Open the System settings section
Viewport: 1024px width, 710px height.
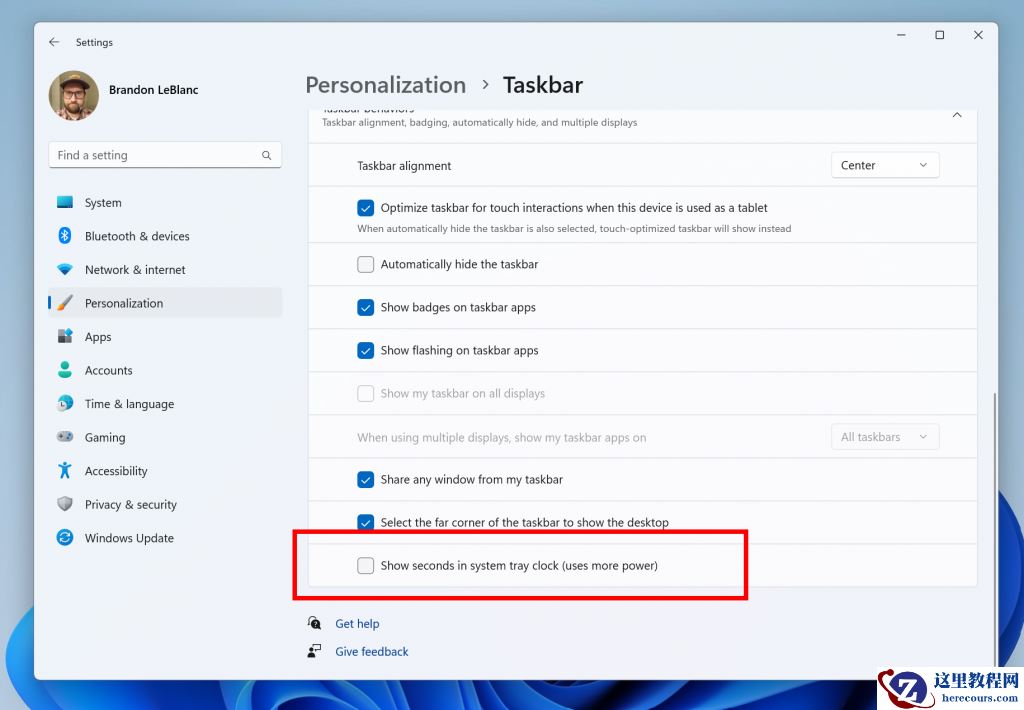coord(102,202)
